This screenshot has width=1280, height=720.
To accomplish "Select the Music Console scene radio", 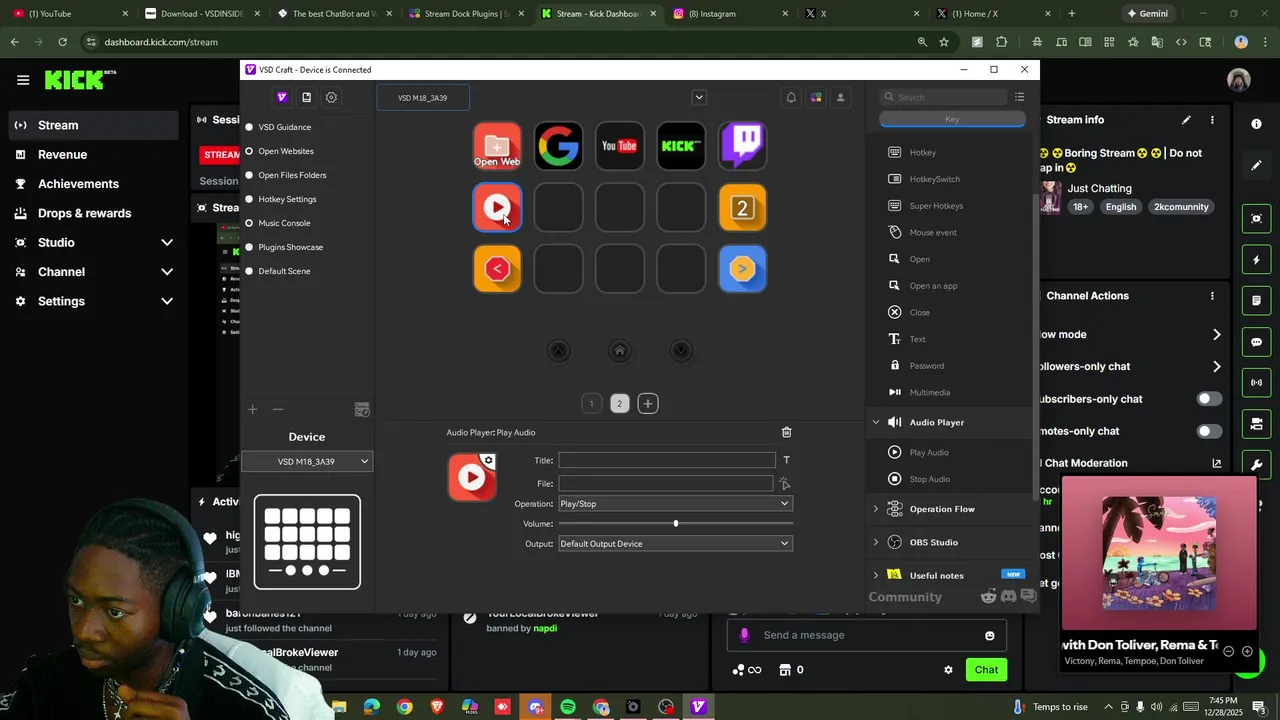I will [x=249, y=223].
